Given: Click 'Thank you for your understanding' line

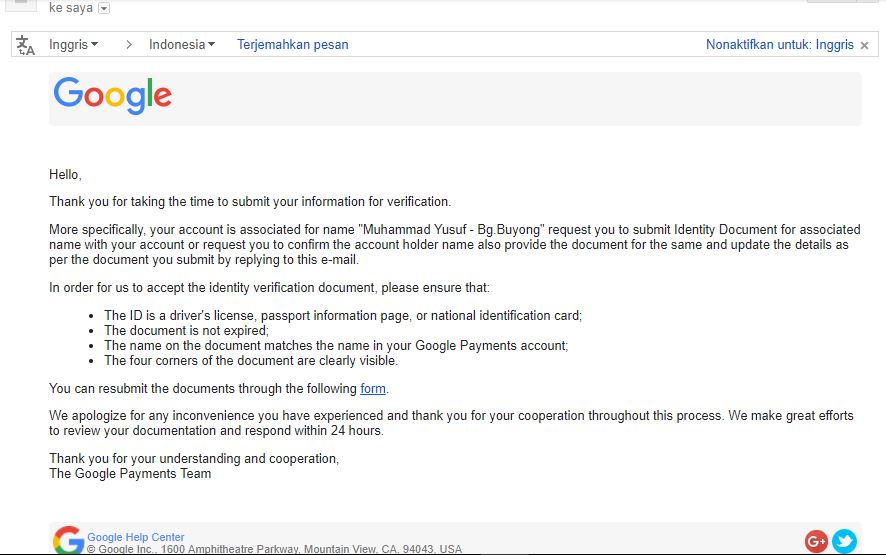Looking at the screenshot, I should coord(194,458).
